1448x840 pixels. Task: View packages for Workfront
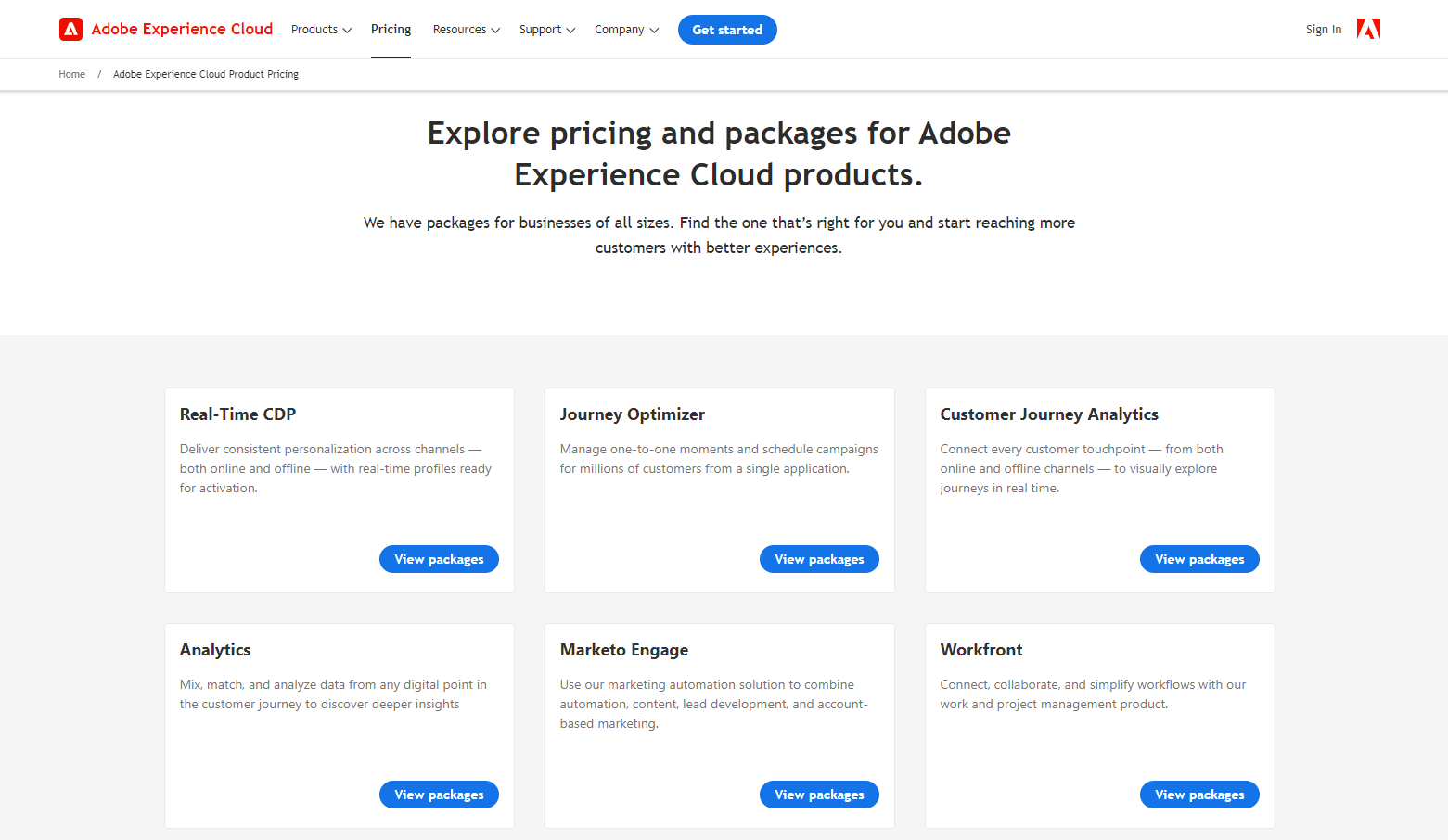(1199, 795)
